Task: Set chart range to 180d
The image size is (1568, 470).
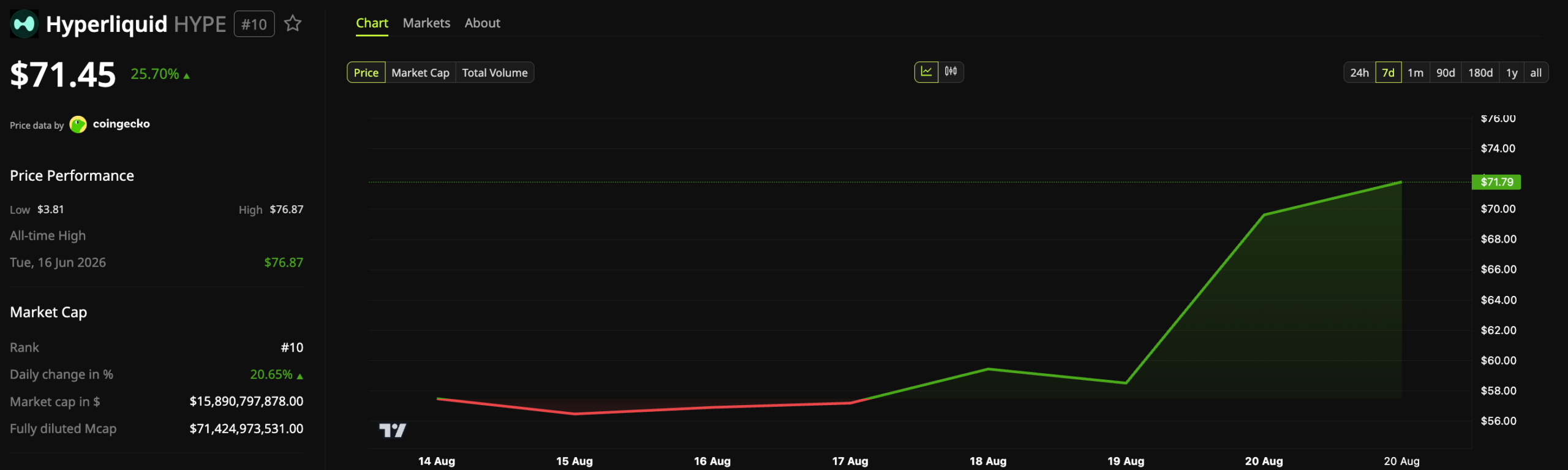Action: (x=1480, y=72)
